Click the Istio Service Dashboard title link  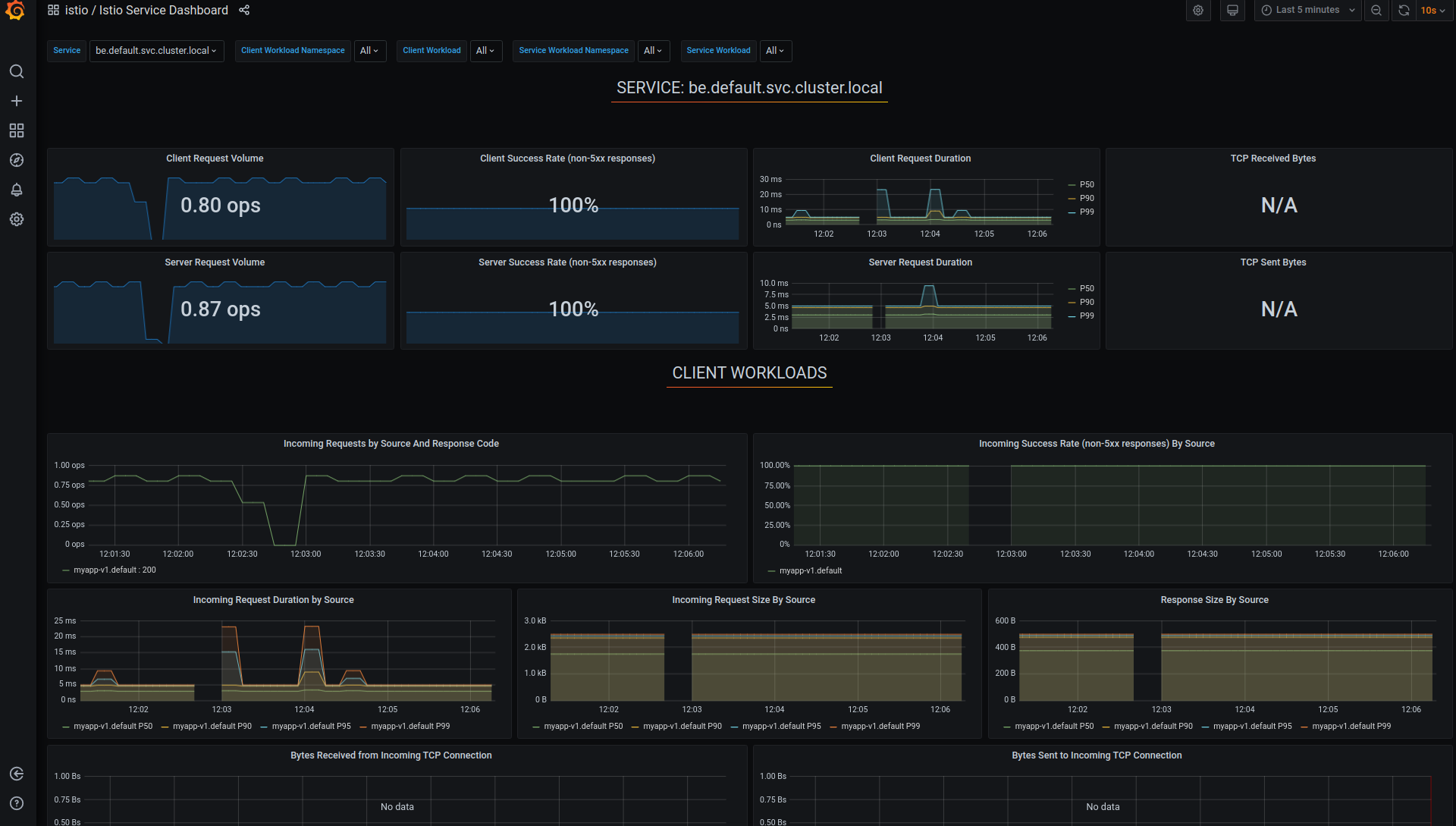pos(163,11)
